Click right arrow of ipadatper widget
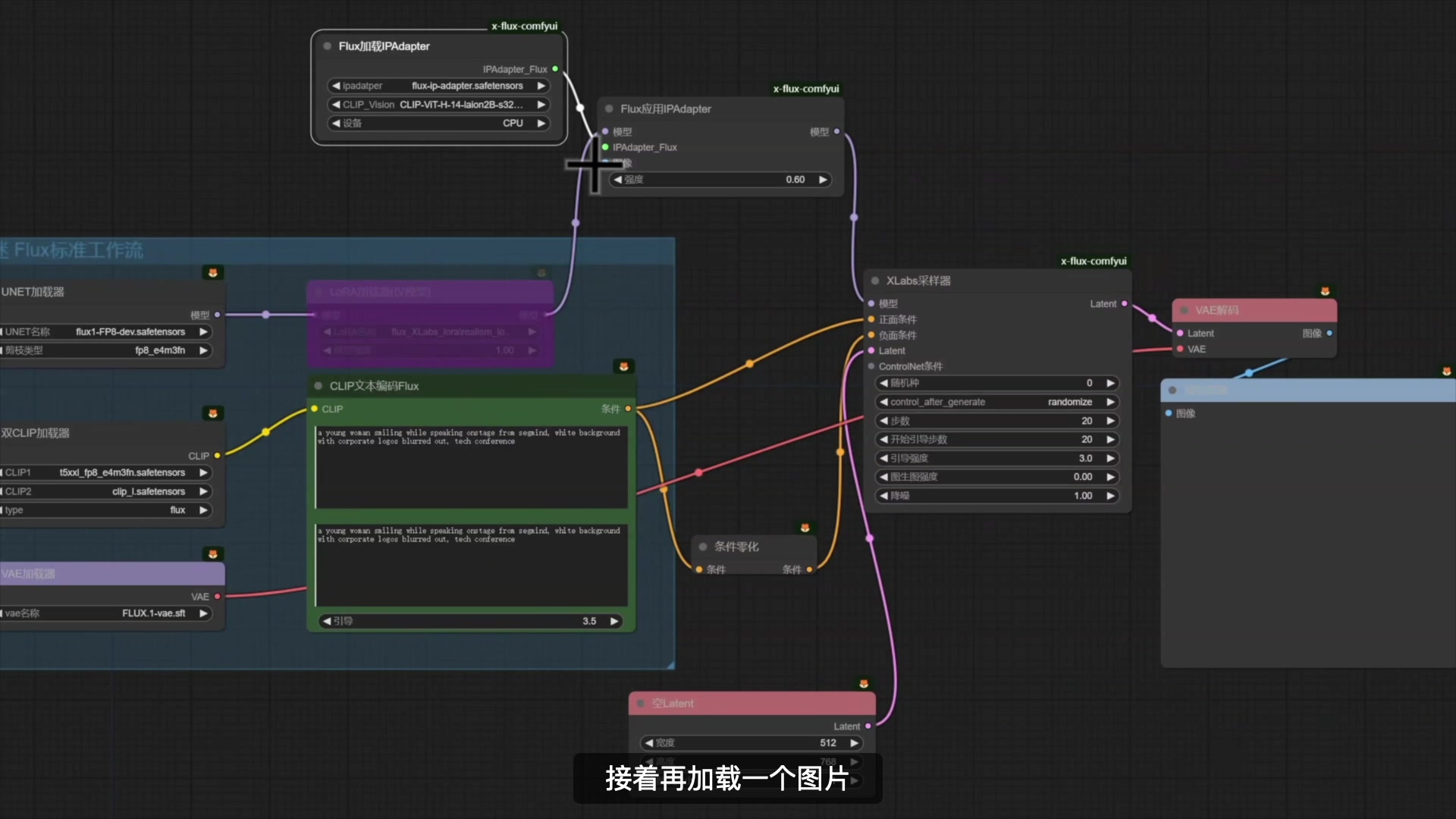Viewport: 1456px width, 819px height. coord(541,86)
